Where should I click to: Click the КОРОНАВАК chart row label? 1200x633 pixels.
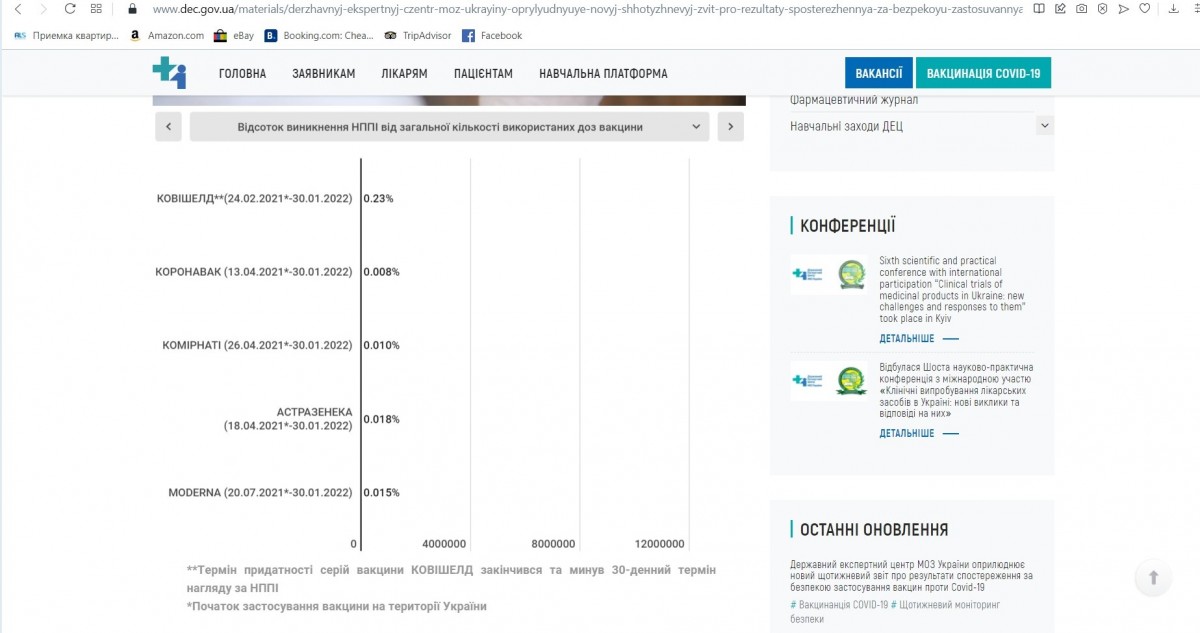pos(253,271)
